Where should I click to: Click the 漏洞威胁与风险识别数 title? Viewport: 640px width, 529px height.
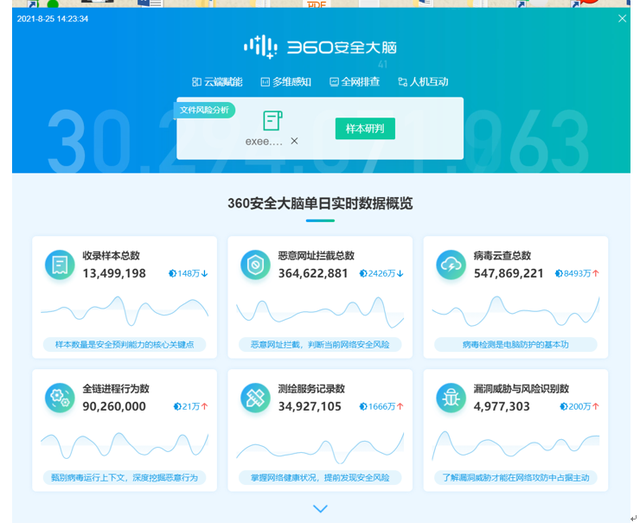(521, 389)
